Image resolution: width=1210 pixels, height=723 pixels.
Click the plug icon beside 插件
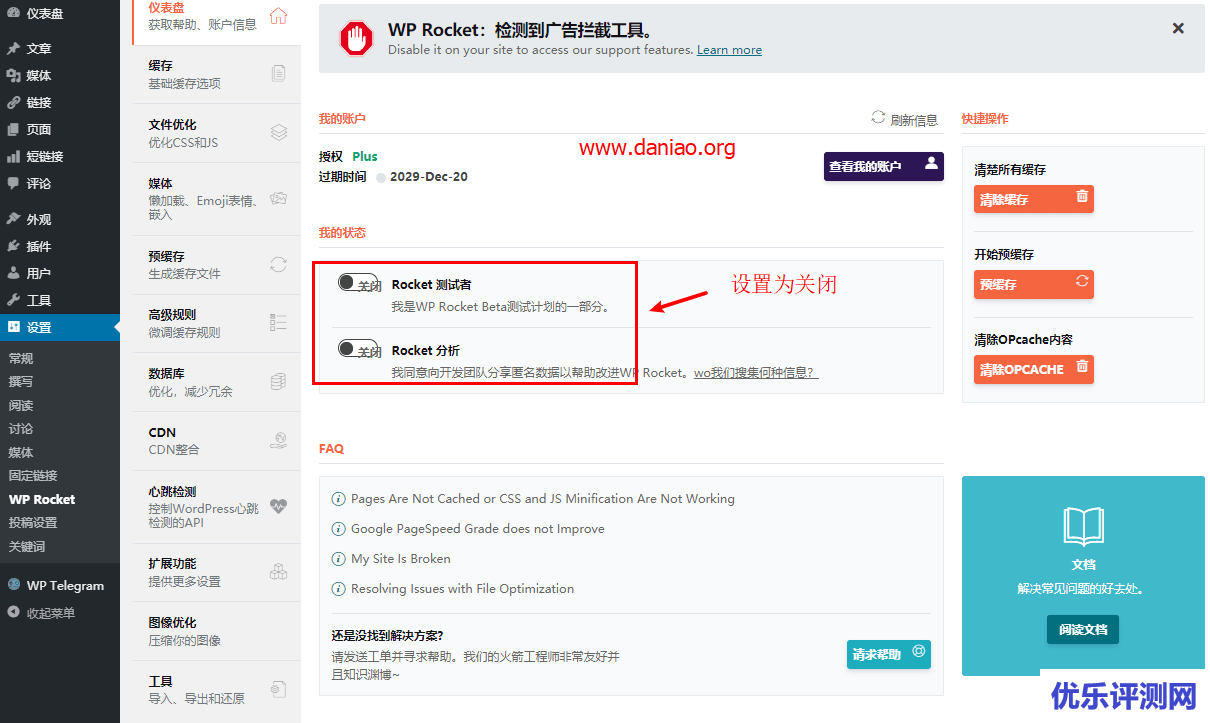(x=13, y=246)
